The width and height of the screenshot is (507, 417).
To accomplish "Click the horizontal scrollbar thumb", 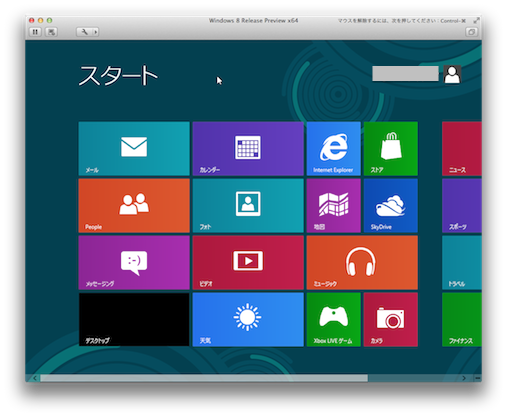I will coord(204,378).
